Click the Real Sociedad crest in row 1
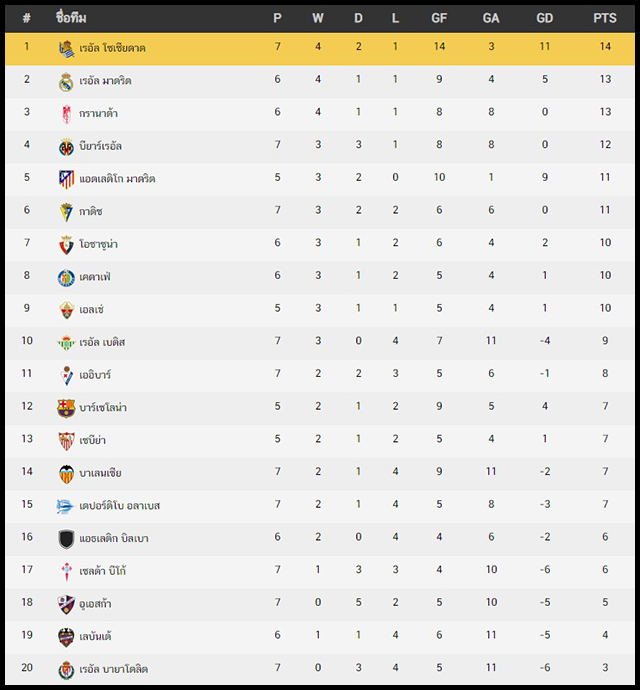The width and height of the screenshot is (640, 690). [66, 49]
